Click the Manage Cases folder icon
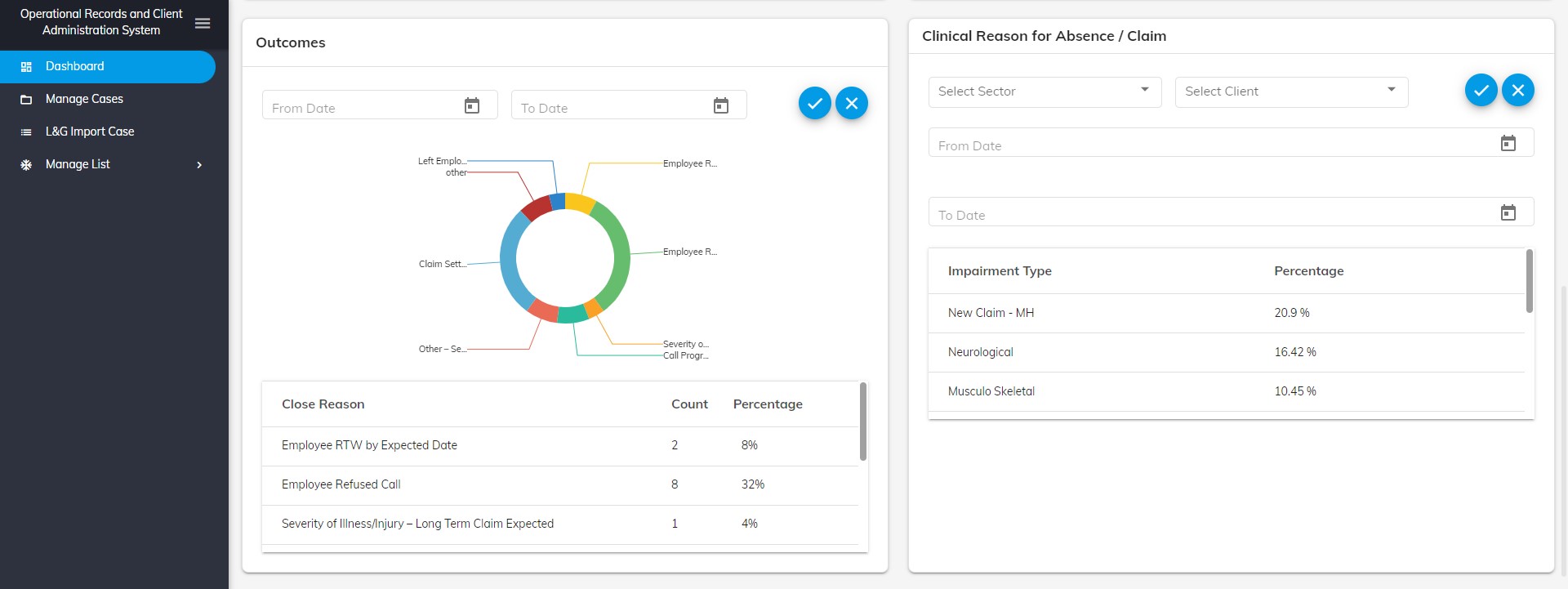1568x589 pixels. (26, 100)
